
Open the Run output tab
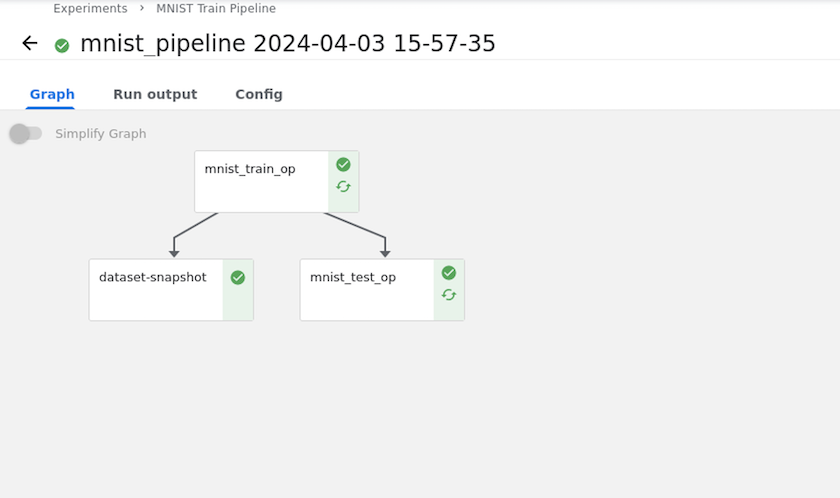155,94
